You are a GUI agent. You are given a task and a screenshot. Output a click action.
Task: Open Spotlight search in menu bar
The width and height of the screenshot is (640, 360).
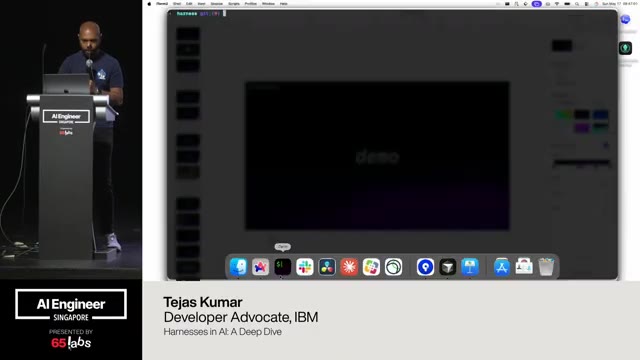pyautogui.click(x=577, y=4)
